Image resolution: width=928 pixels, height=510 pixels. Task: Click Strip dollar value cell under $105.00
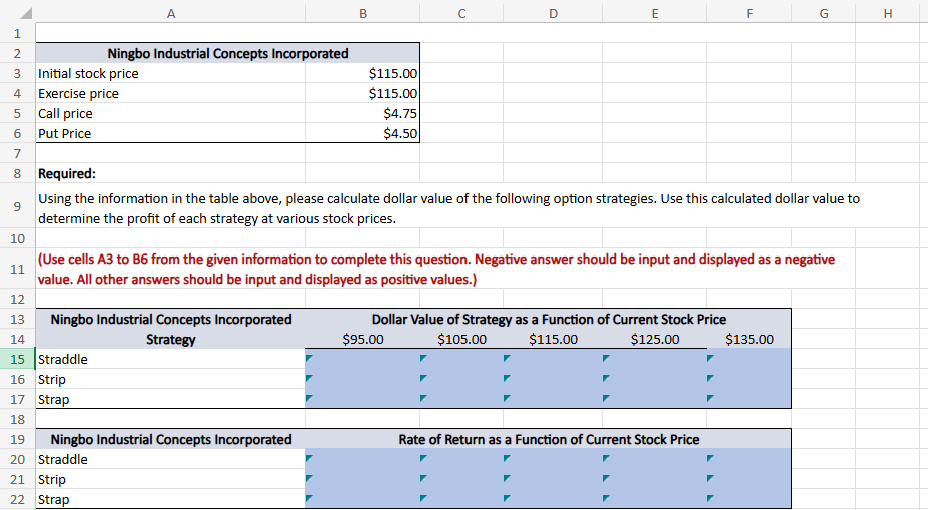pos(462,379)
